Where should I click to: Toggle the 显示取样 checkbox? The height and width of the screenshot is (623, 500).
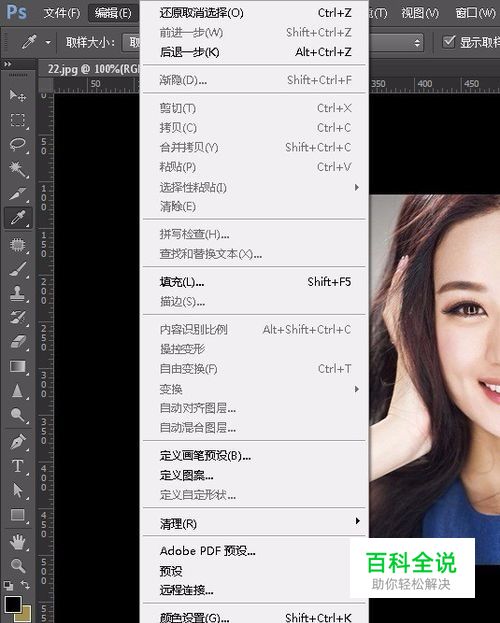(x=449, y=41)
